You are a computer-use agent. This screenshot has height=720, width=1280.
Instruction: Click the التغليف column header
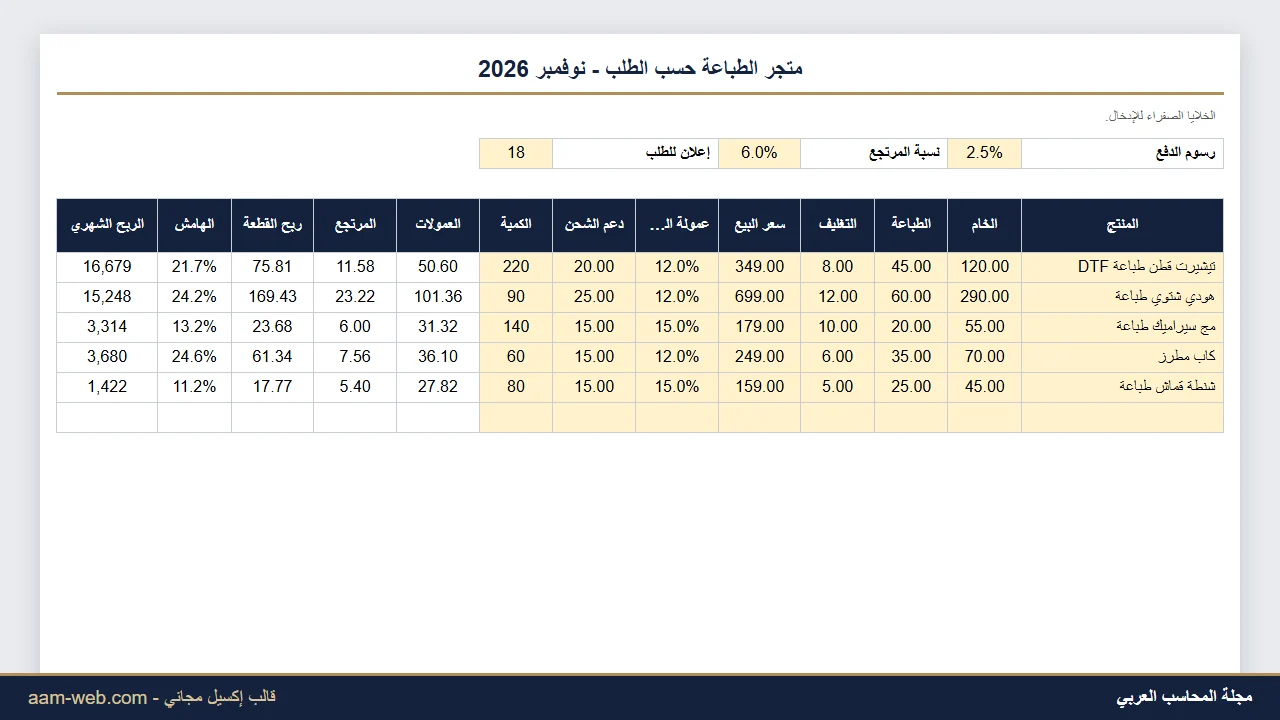[837, 225]
